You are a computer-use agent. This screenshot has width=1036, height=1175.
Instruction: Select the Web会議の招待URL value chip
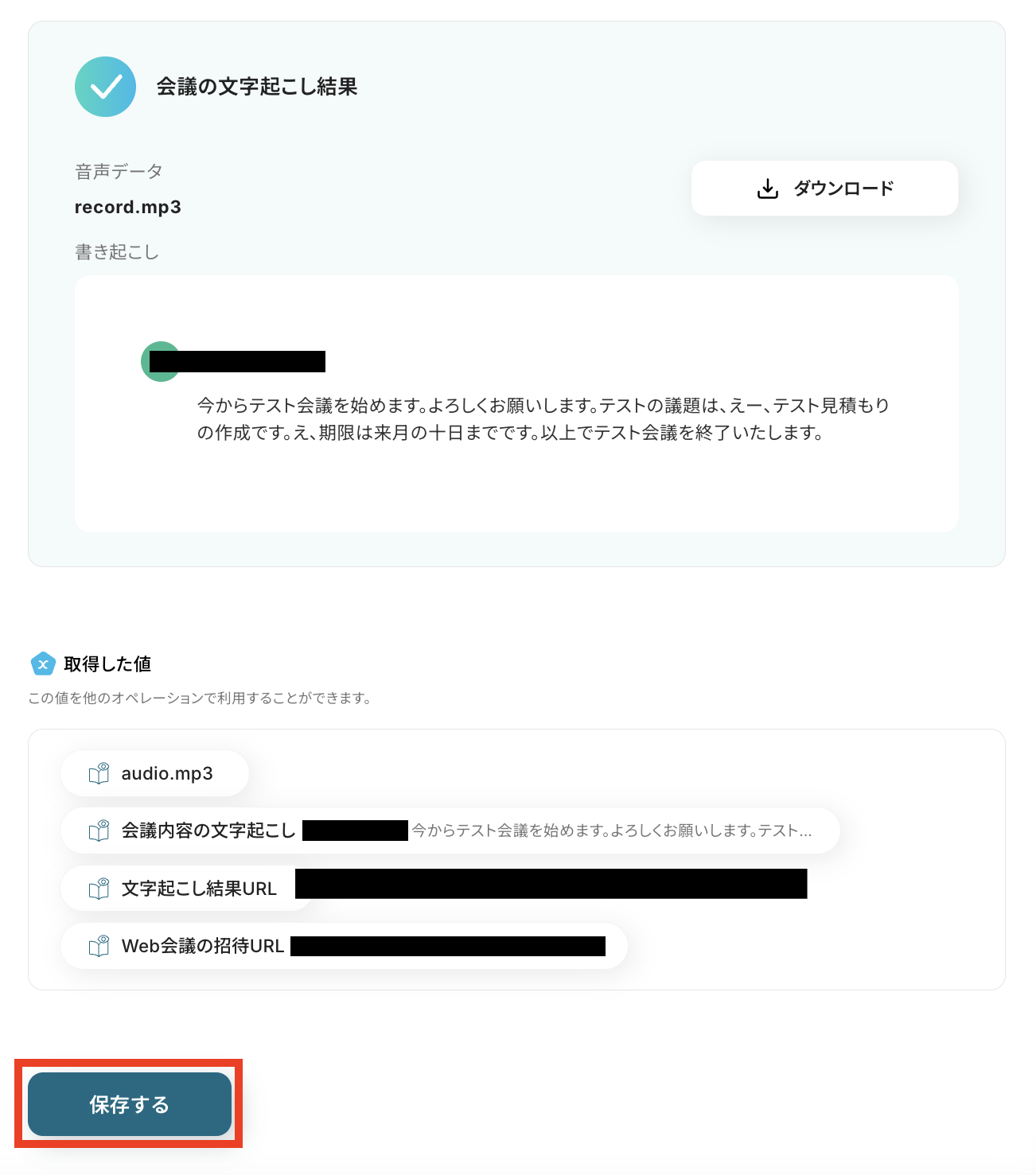(345, 946)
